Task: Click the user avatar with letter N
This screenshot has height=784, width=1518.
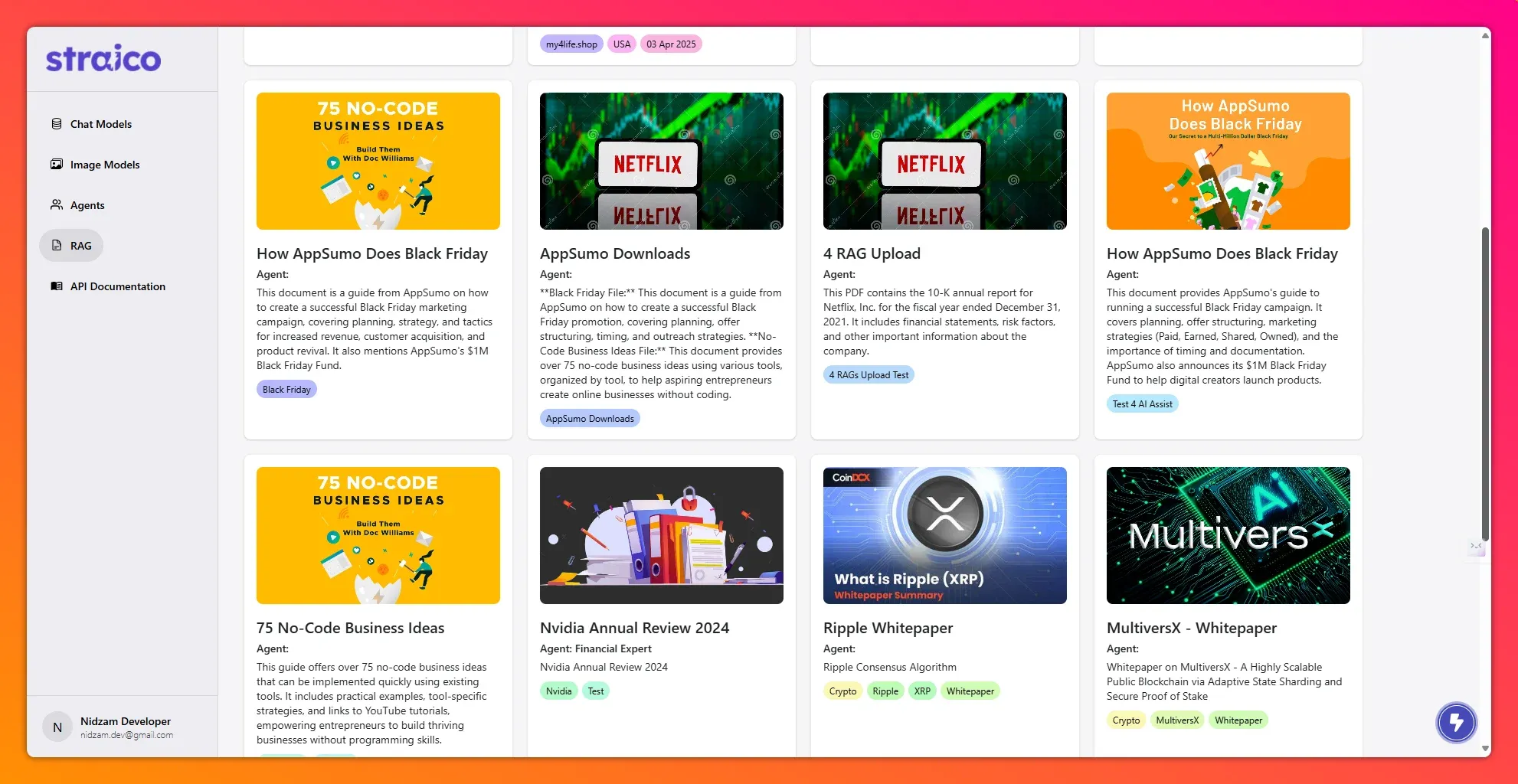Action: [57, 727]
